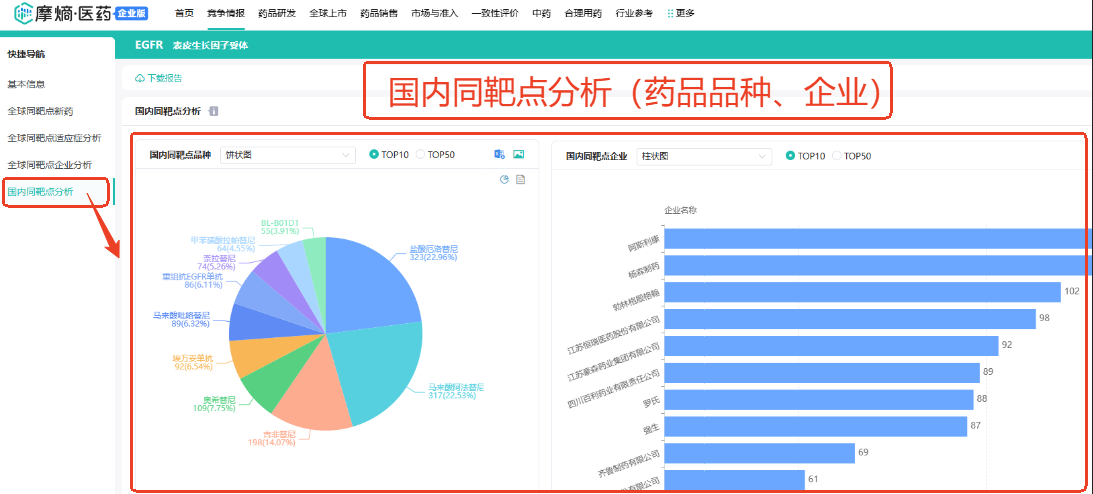Click the 勃林格殷格翰 bar with value 102
Viewport: 1093px width, 494px height.
pyautogui.click(x=860, y=291)
